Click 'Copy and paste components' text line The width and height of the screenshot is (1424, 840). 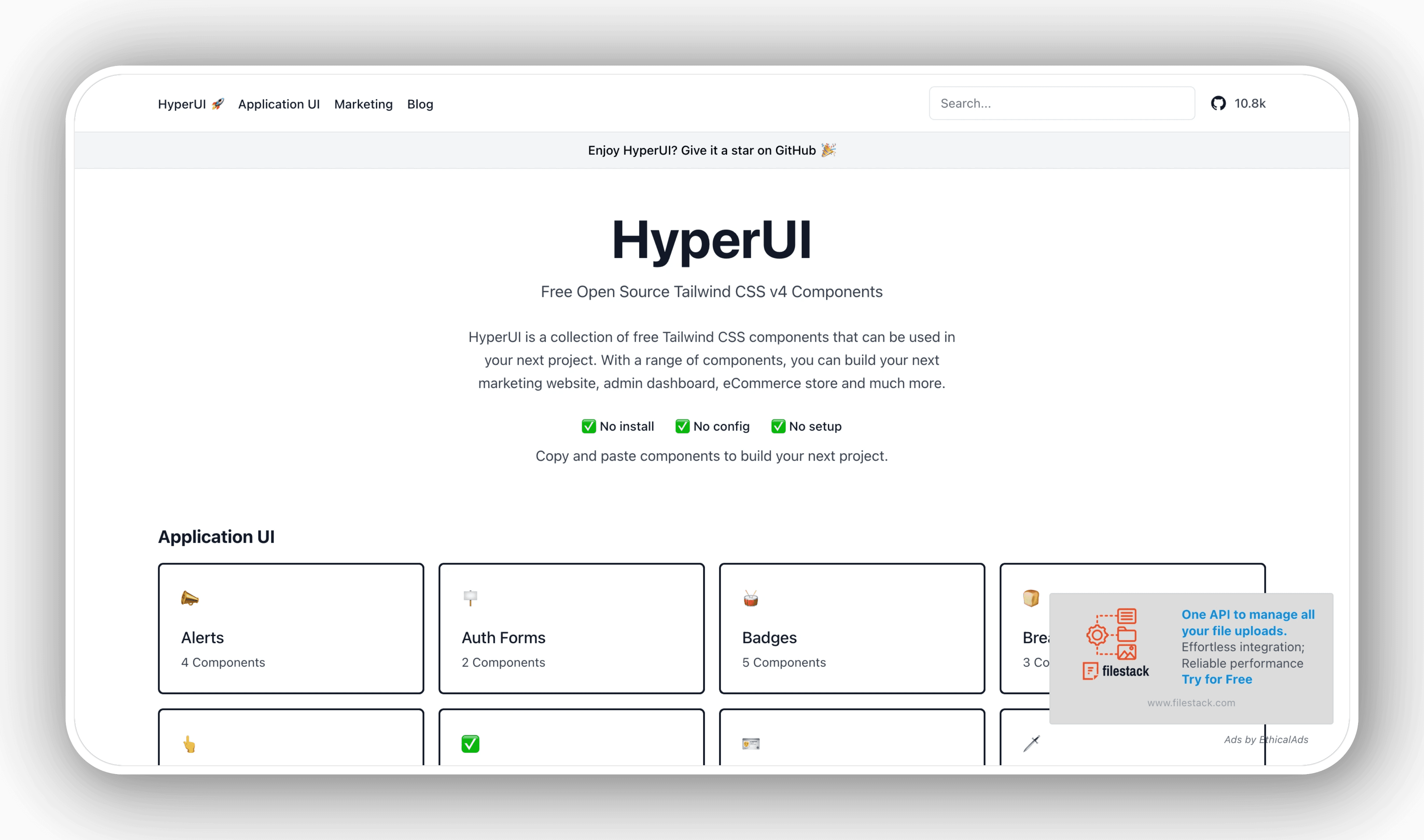(x=711, y=456)
